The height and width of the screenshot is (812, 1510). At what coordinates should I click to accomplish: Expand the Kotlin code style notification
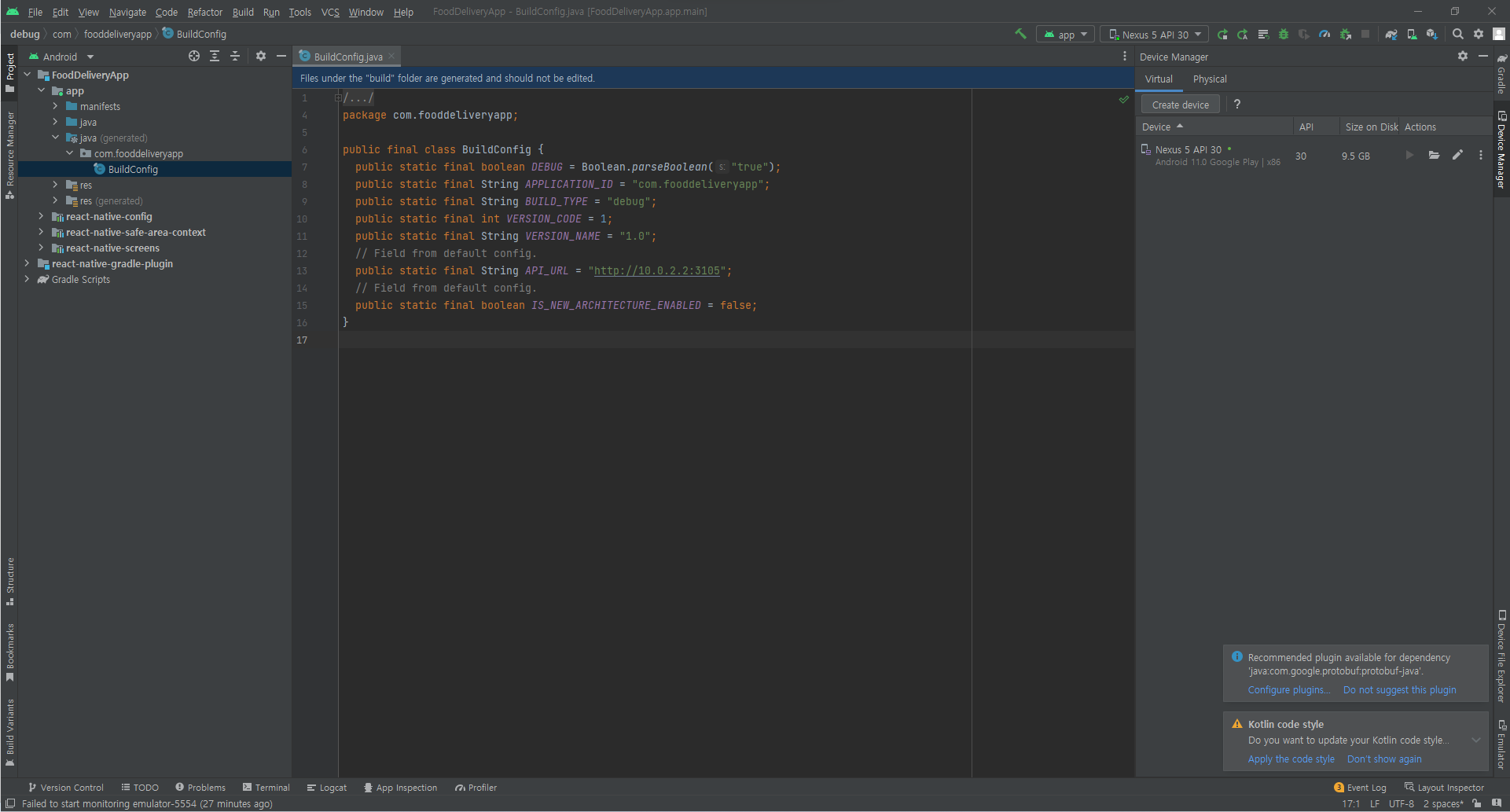[1476, 740]
